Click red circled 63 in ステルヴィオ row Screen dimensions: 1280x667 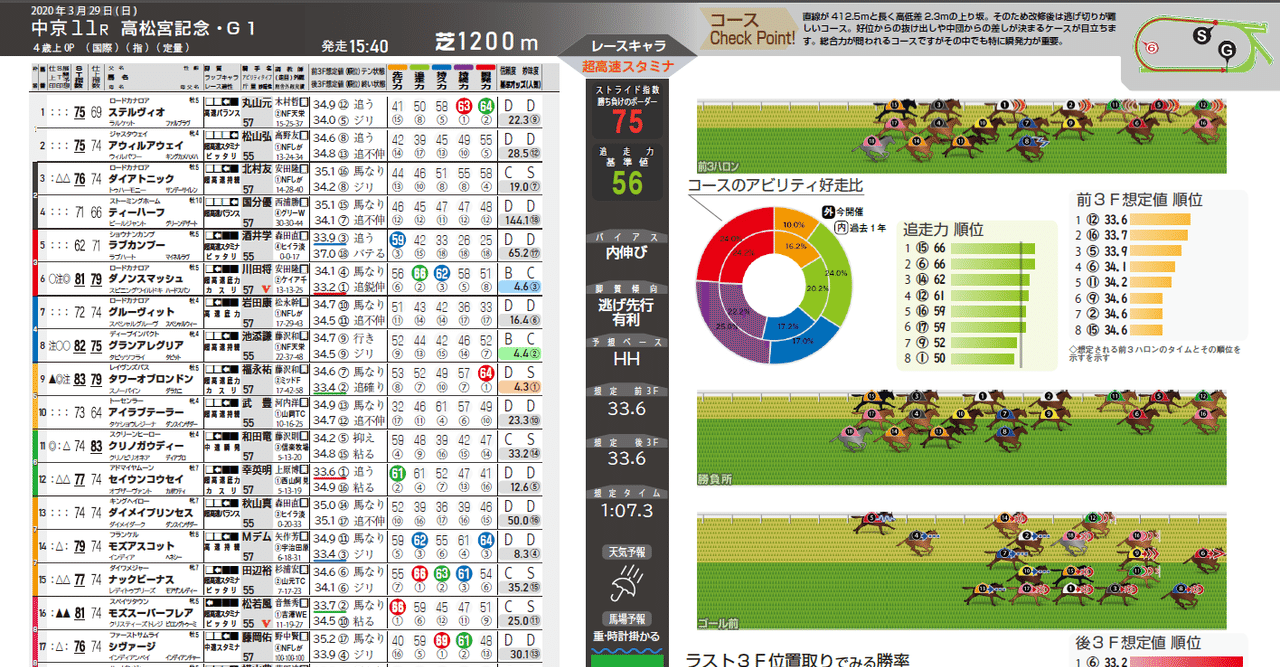coord(464,106)
